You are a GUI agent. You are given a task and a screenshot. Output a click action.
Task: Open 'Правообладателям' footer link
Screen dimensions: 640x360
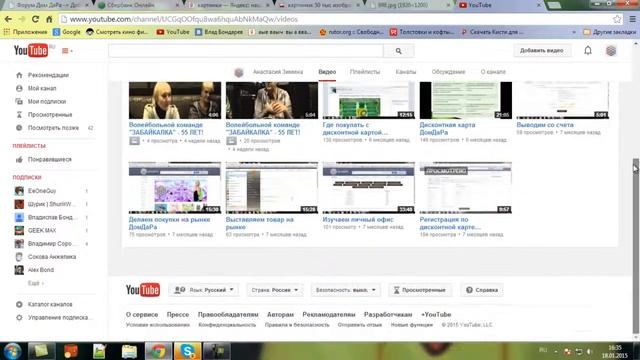coord(228,315)
